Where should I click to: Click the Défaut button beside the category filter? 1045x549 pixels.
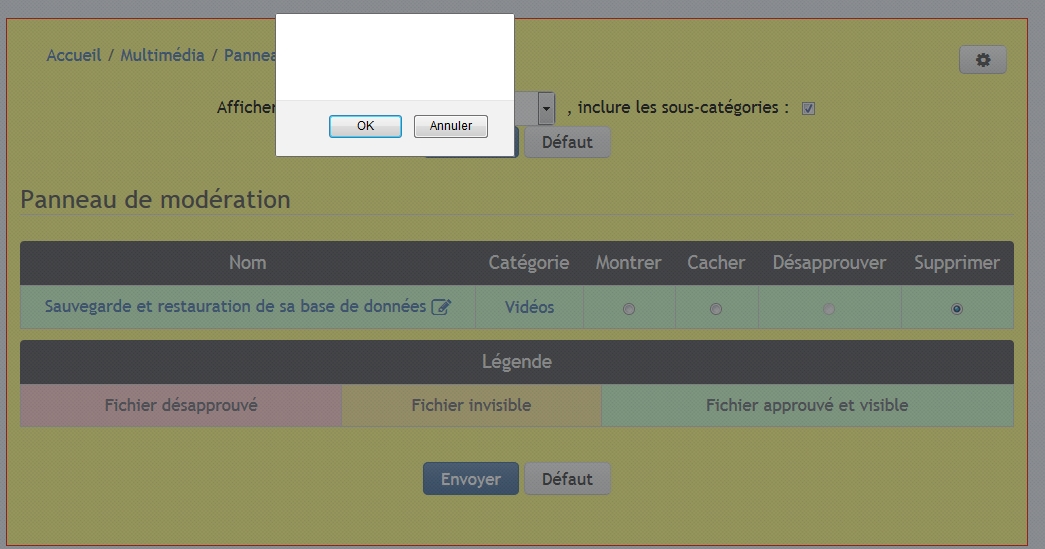click(x=567, y=142)
